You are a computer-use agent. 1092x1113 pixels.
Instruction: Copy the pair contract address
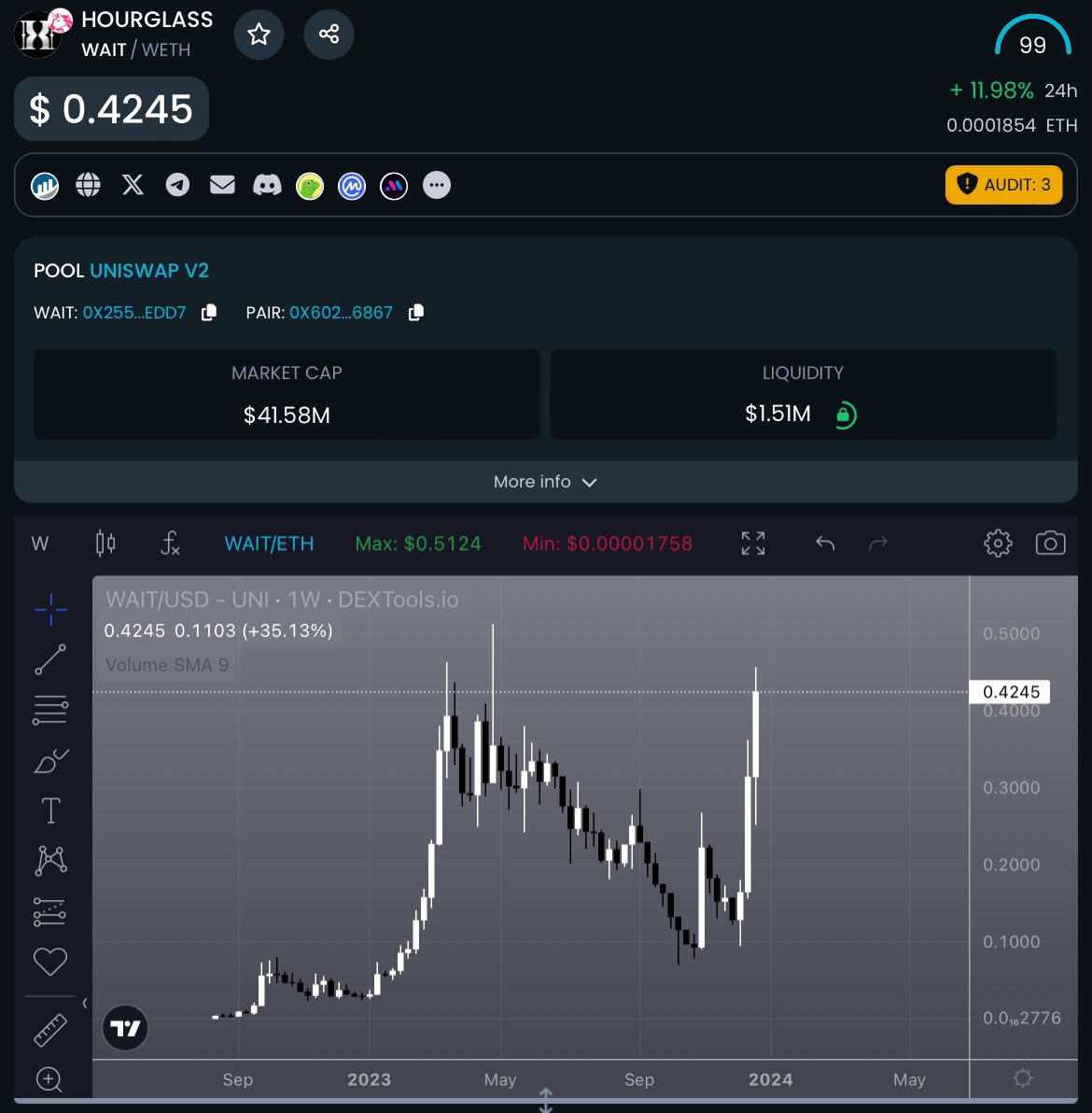click(415, 312)
